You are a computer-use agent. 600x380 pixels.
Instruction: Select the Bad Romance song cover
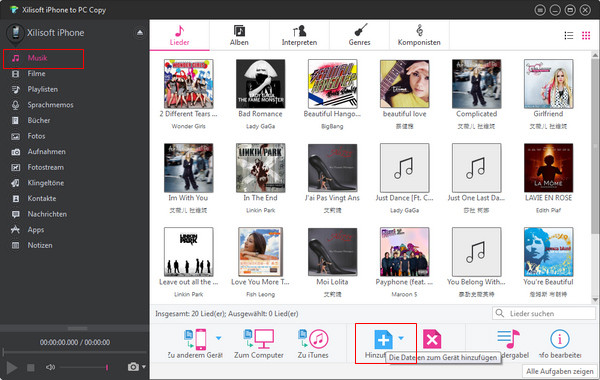[x=261, y=84]
